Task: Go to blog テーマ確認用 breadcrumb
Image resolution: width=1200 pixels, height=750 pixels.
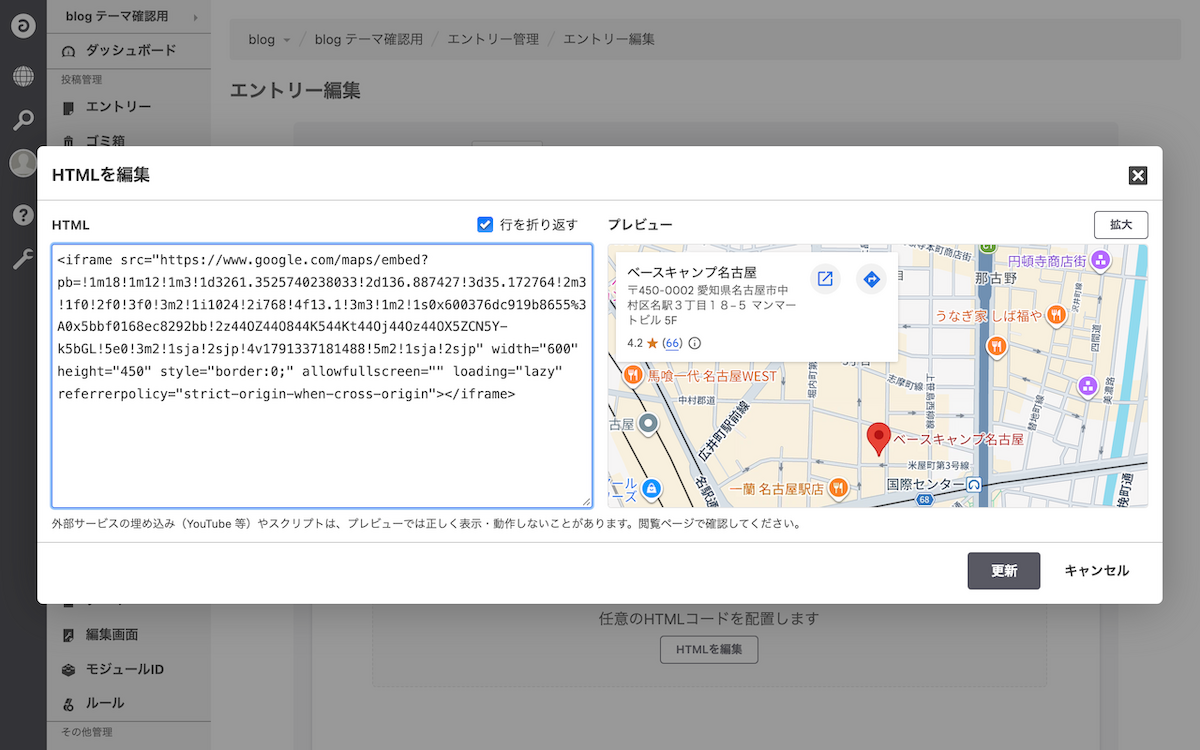Action: pyautogui.click(x=369, y=39)
